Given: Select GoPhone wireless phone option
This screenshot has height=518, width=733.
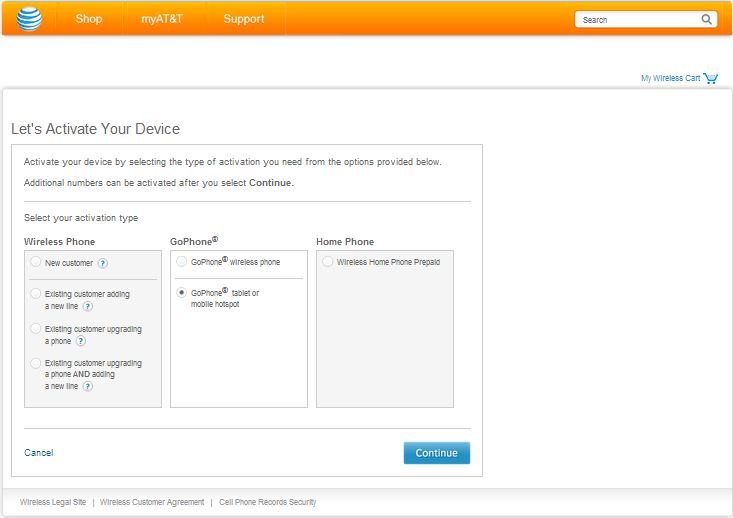Looking at the screenshot, I should (182, 262).
